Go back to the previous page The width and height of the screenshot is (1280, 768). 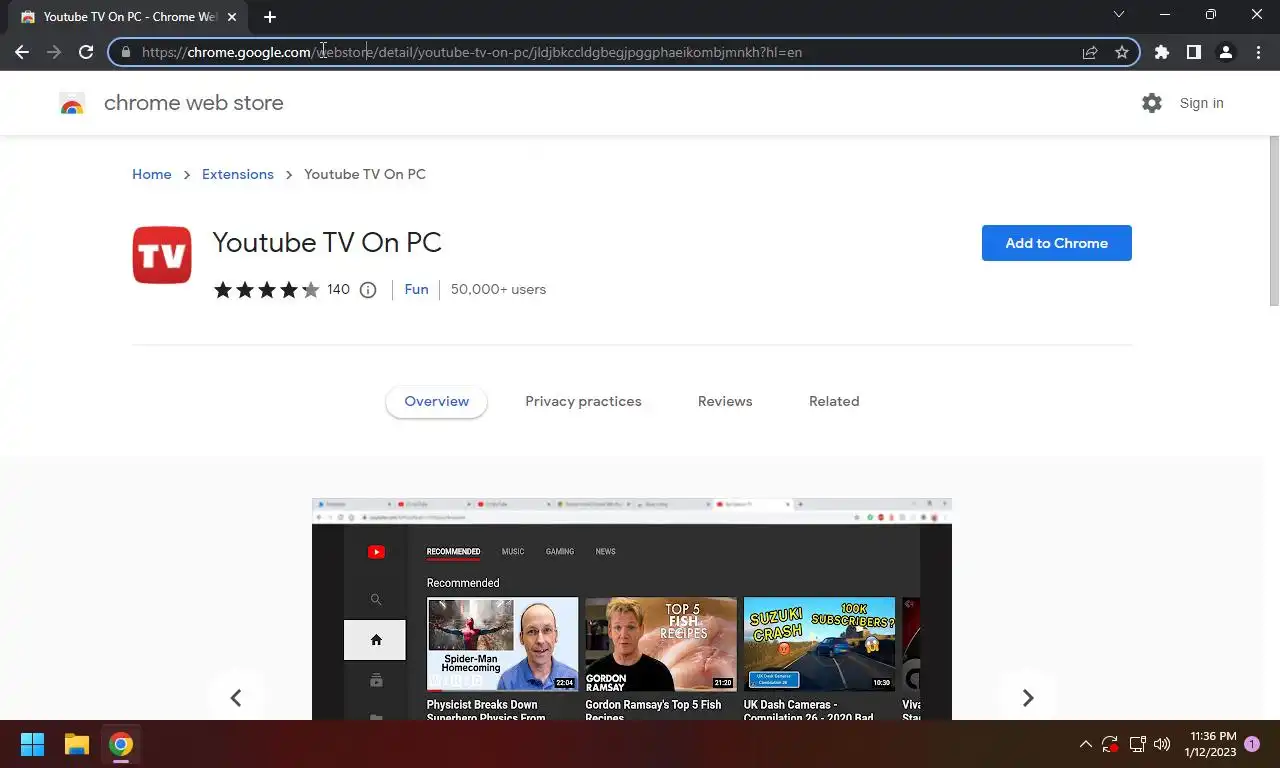tap(22, 52)
